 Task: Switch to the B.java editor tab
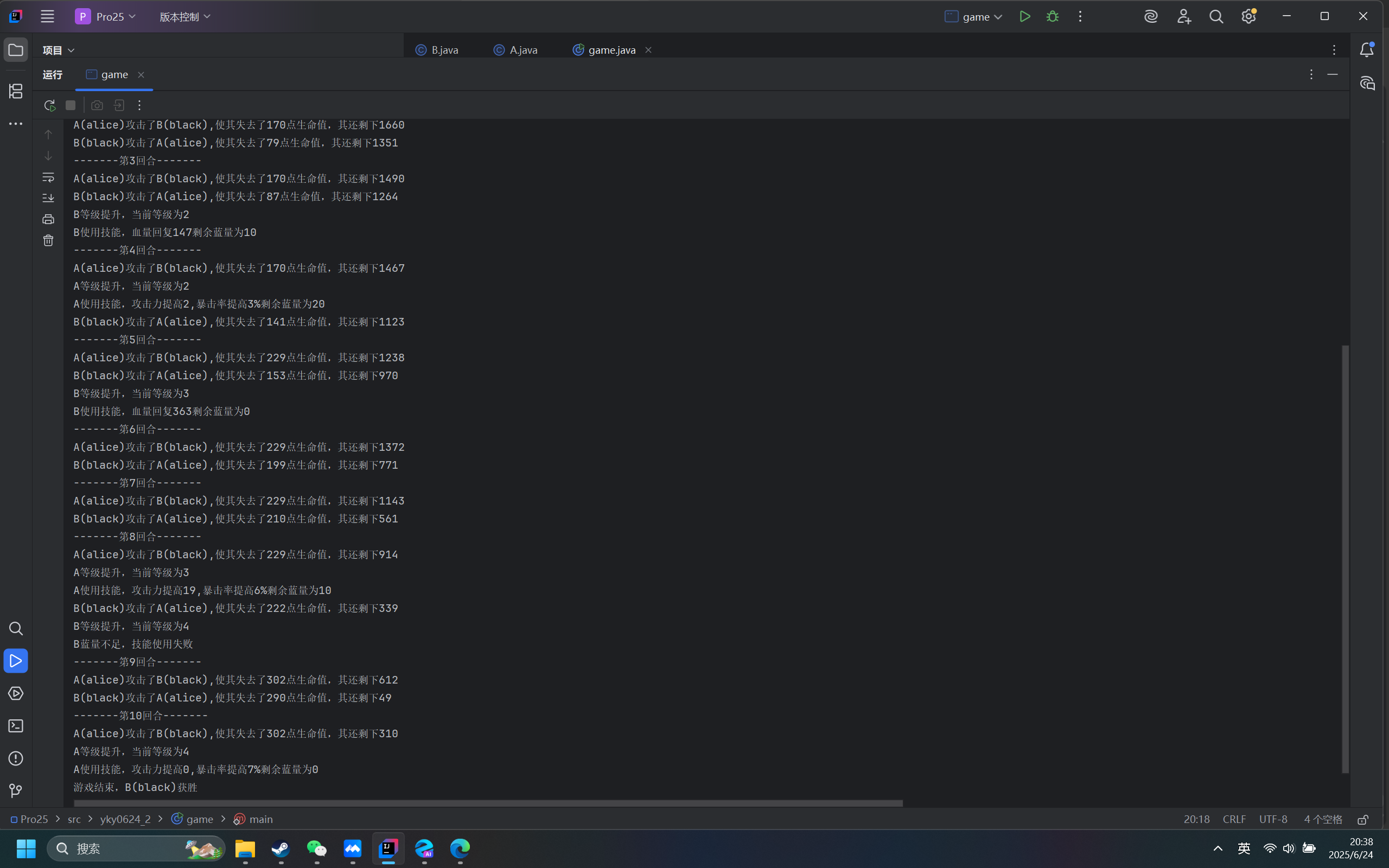[437, 50]
